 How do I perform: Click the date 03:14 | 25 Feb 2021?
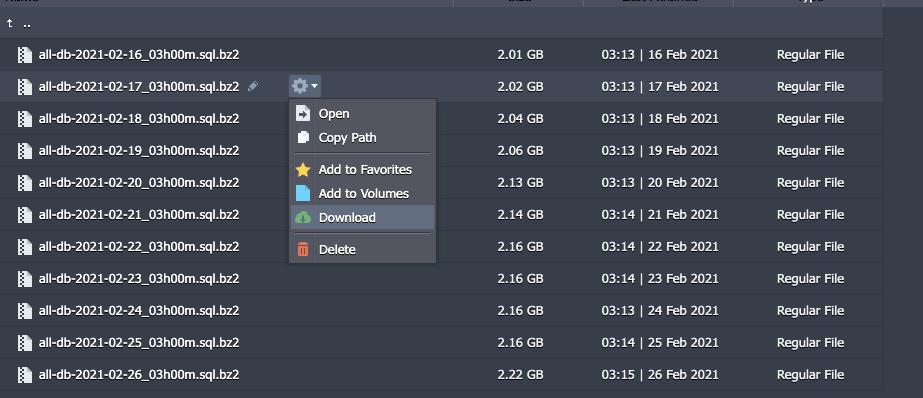coord(660,342)
